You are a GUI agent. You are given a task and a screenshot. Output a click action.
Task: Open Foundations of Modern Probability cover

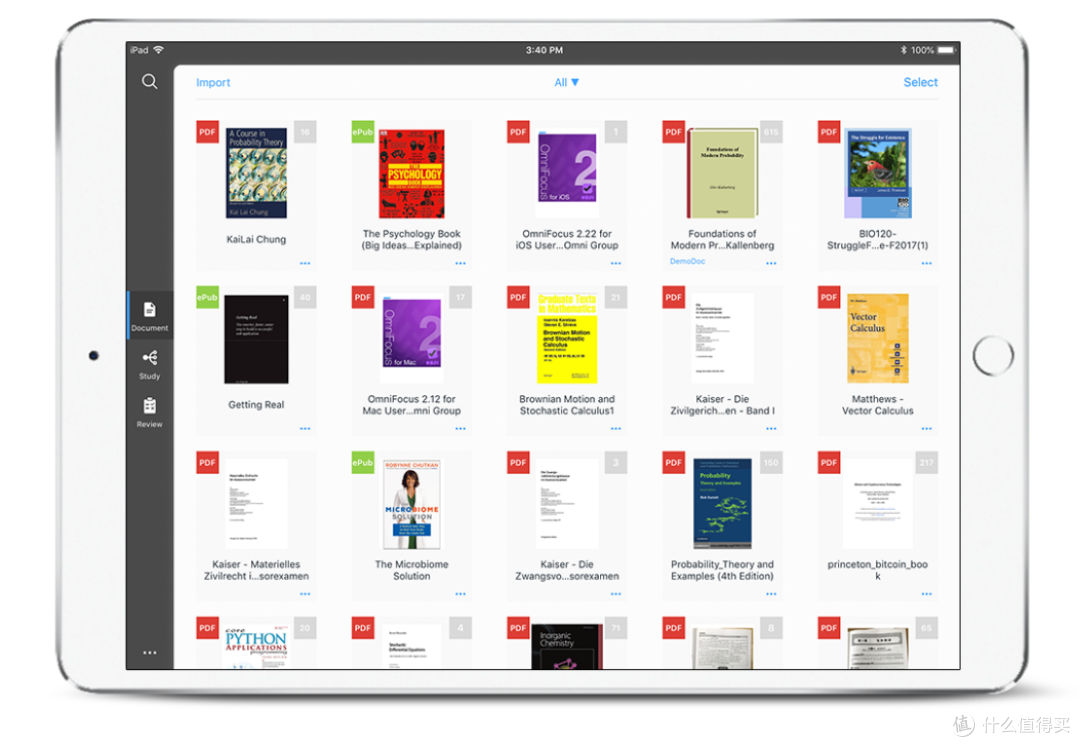(722, 173)
